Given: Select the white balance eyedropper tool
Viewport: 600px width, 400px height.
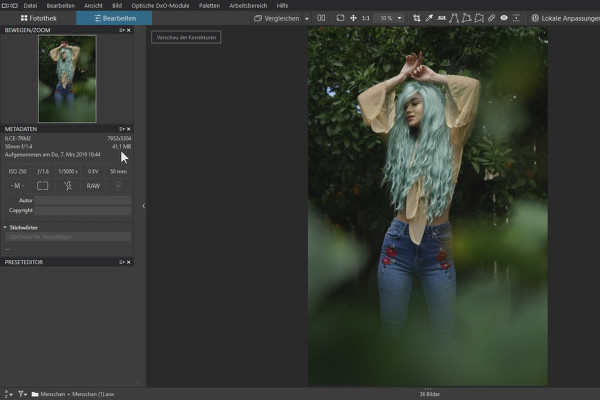Looking at the screenshot, I should [x=429, y=18].
